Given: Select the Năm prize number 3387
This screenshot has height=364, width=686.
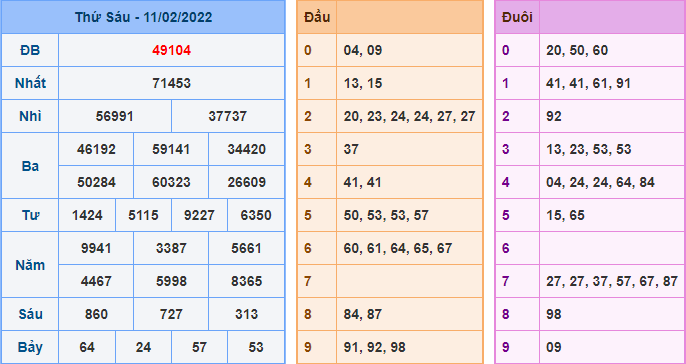Looking at the screenshot, I should click(171, 248).
